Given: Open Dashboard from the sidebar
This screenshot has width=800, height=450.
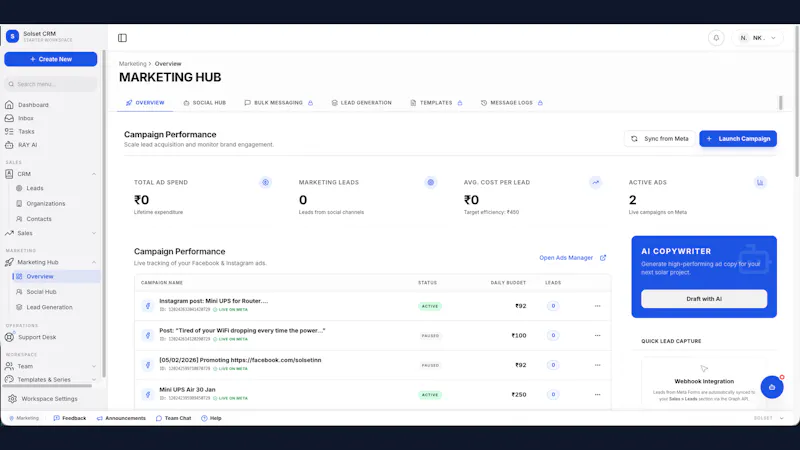Looking at the screenshot, I should coord(33,105).
